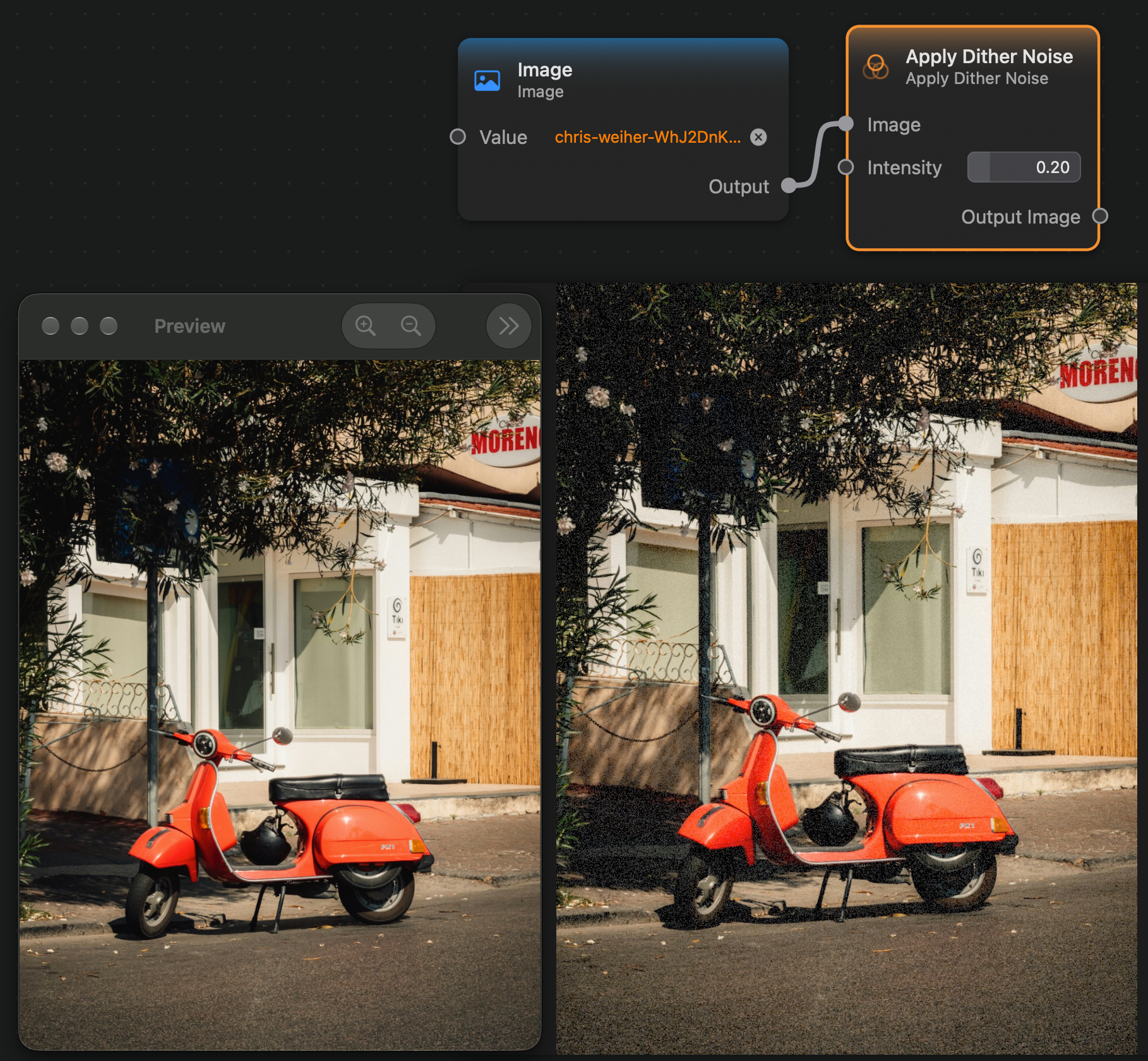1148x1061 pixels.
Task: Click the dithered output image on canvas
Action: tap(846, 668)
